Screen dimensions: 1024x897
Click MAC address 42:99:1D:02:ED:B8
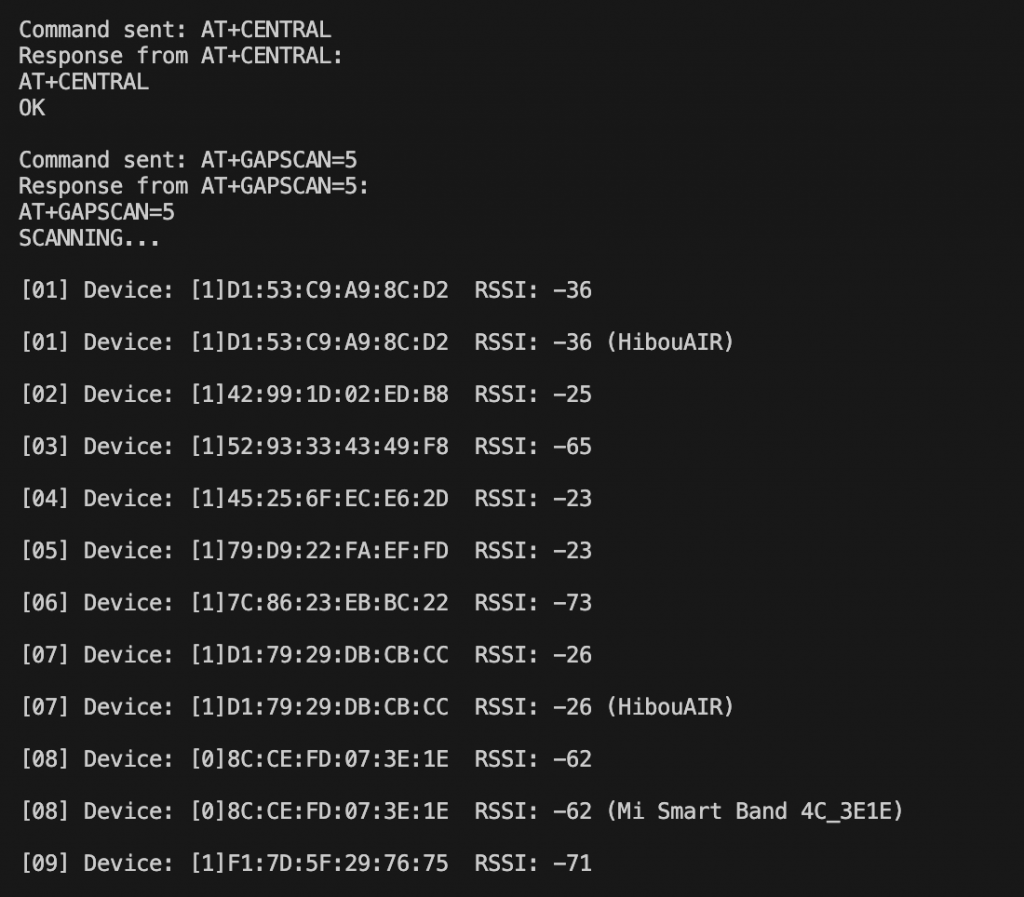pyautogui.click(x=338, y=394)
